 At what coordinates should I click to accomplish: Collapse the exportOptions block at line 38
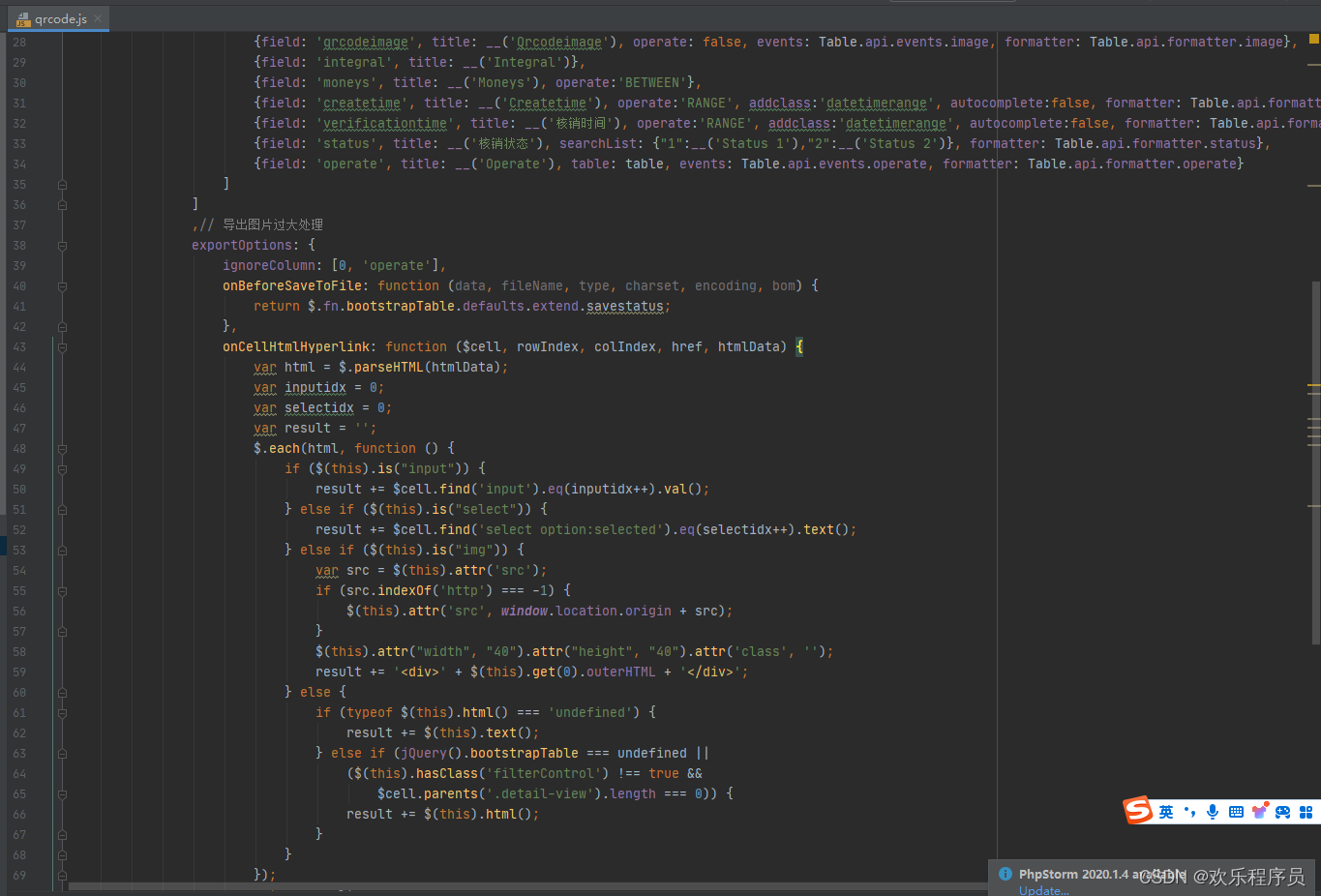click(x=62, y=245)
